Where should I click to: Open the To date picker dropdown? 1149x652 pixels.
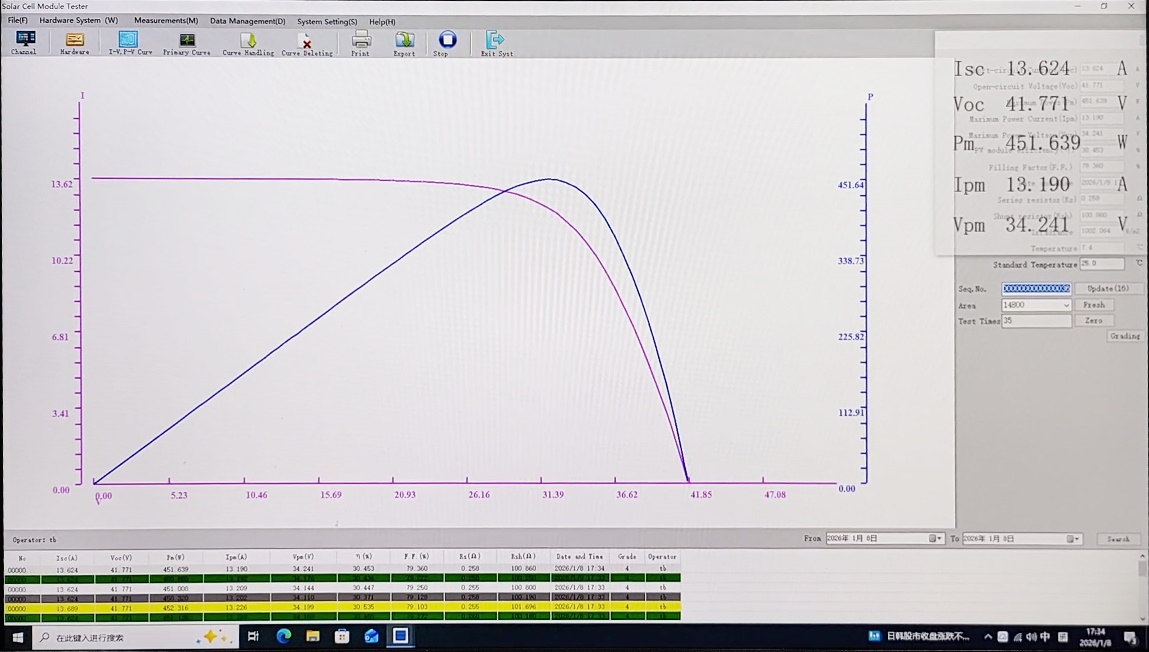[x=1073, y=539]
